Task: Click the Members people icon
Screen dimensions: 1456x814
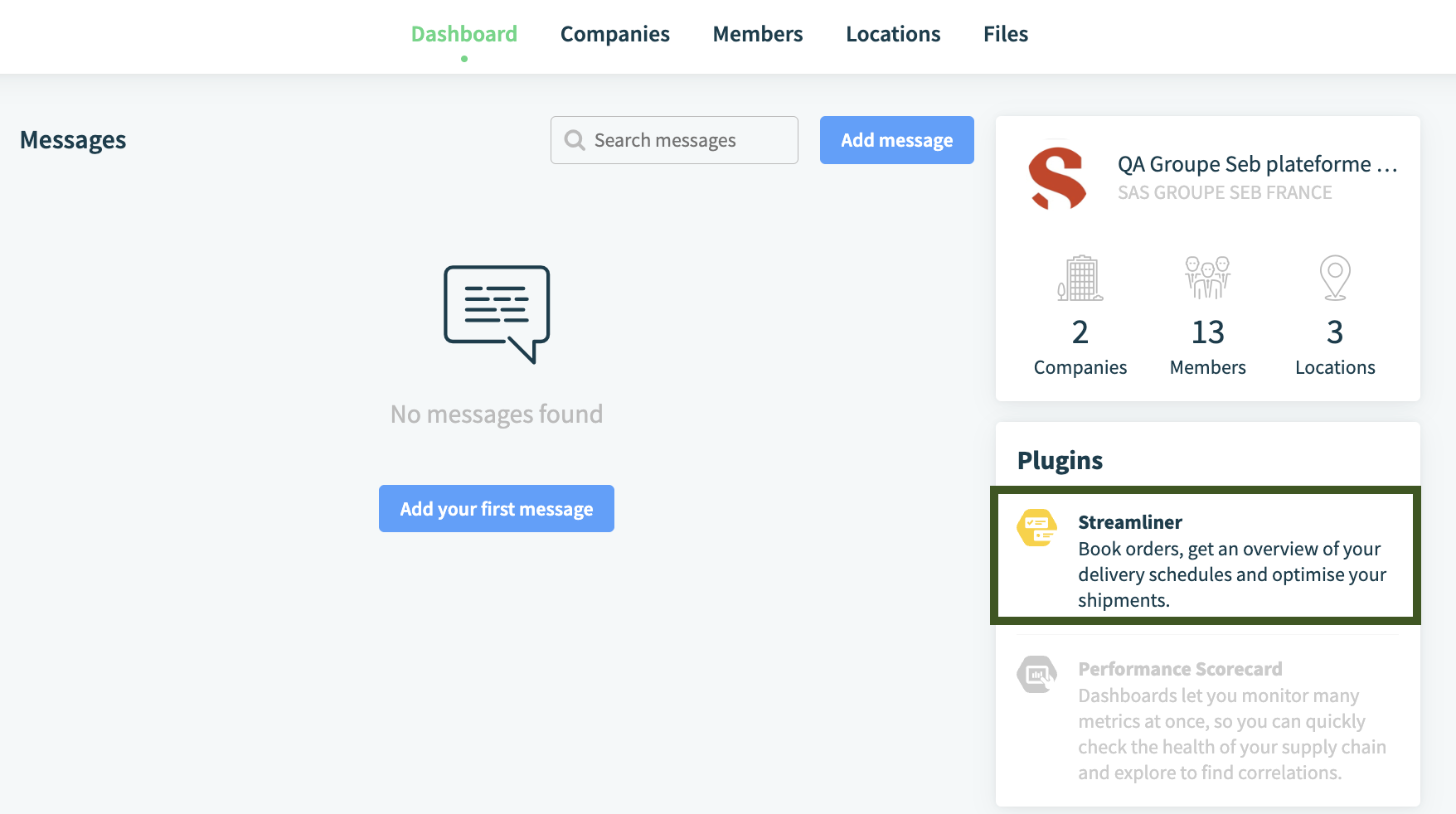Action: click(1207, 278)
